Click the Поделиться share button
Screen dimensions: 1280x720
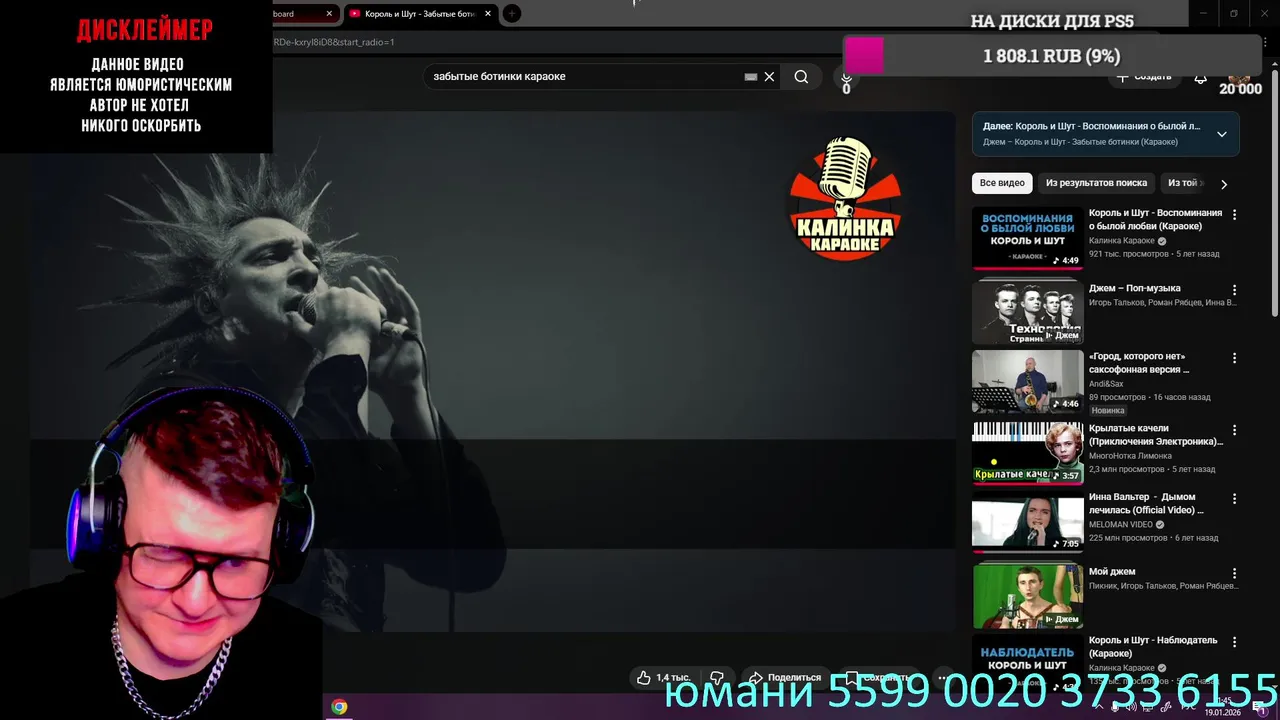[x=785, y=677]
